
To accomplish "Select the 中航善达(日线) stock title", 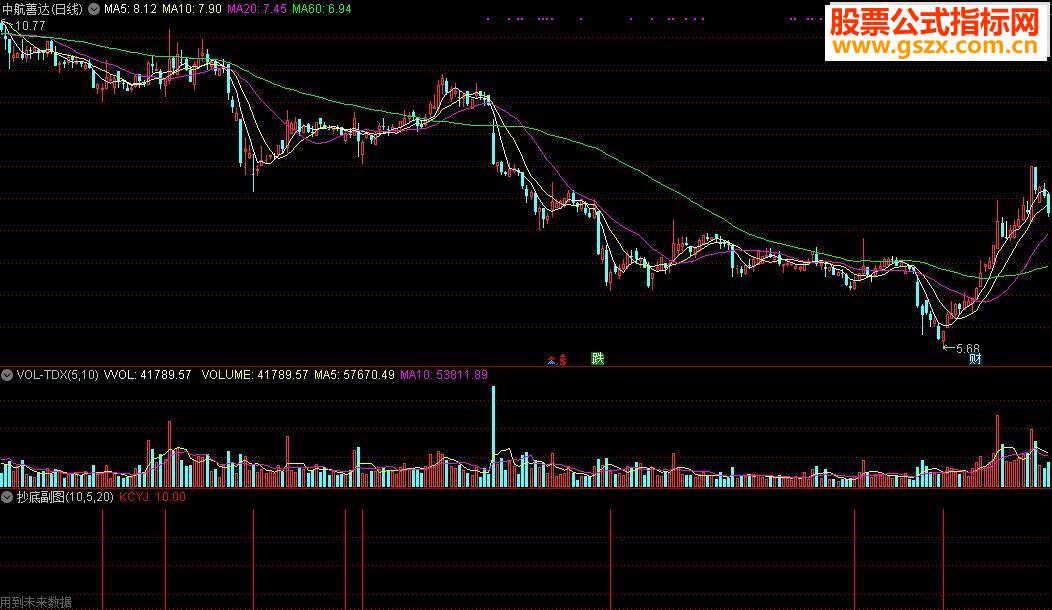I will point(42,9).
